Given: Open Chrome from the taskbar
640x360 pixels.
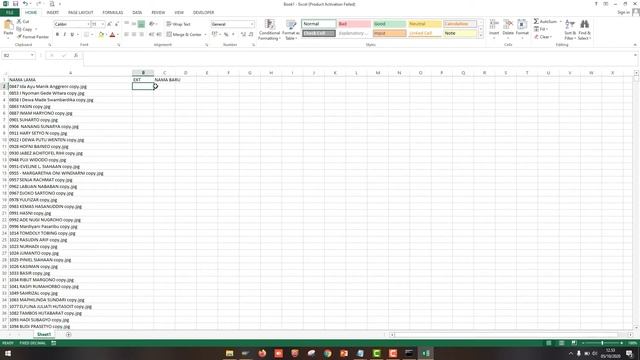Looking at the screenshot, I should (327, 353).
